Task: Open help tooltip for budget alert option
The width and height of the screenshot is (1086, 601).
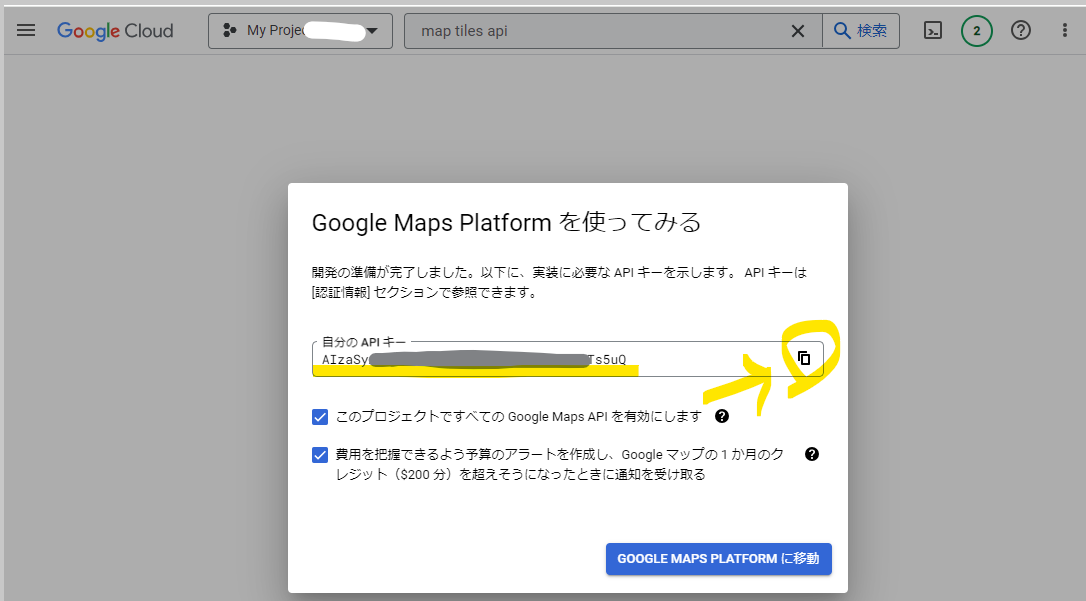Action: [812, 454]
